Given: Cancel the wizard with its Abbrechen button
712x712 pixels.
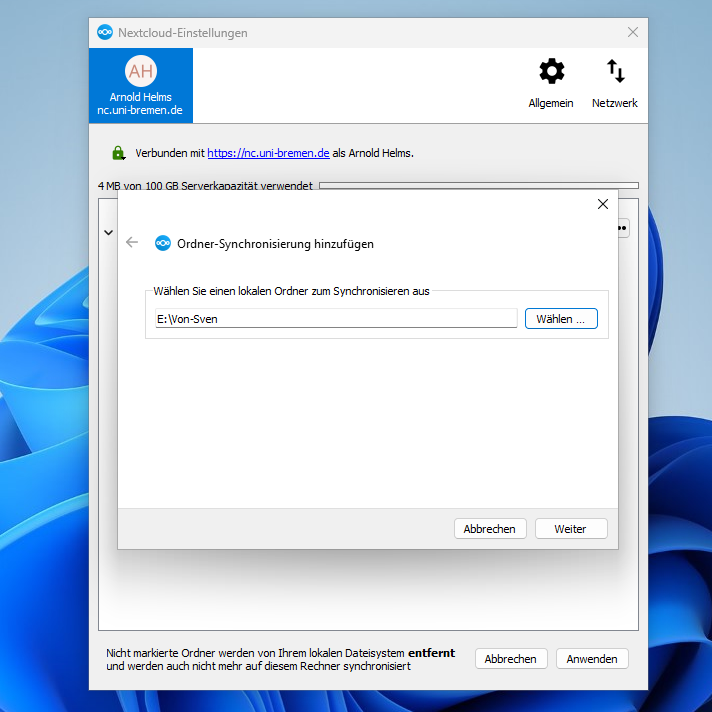Looking at the screenshot, I should 490,529.
